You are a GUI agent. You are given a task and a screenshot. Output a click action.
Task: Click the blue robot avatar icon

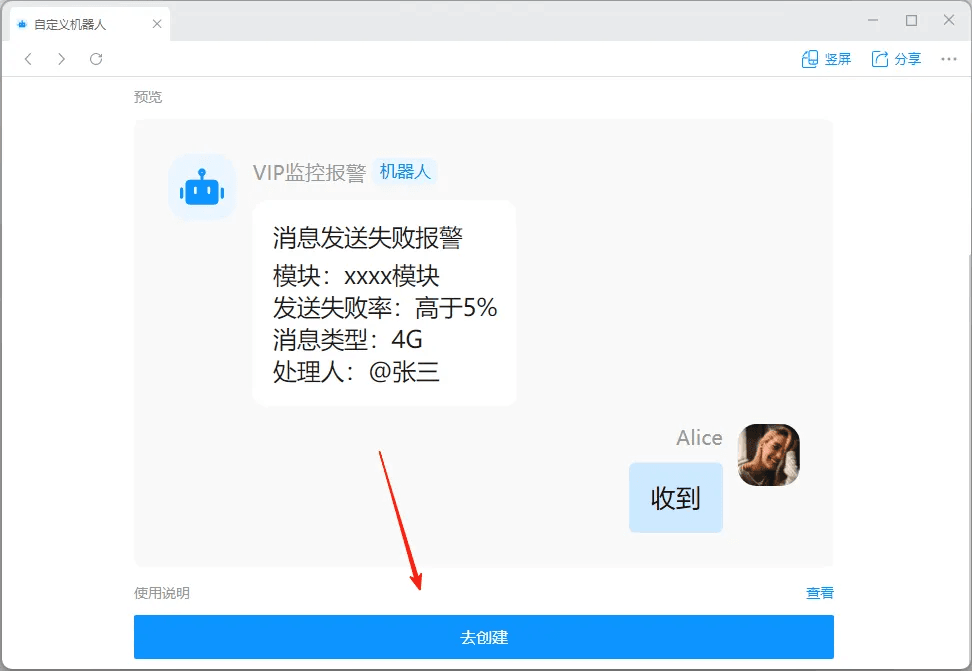click(x=202, y=187)
